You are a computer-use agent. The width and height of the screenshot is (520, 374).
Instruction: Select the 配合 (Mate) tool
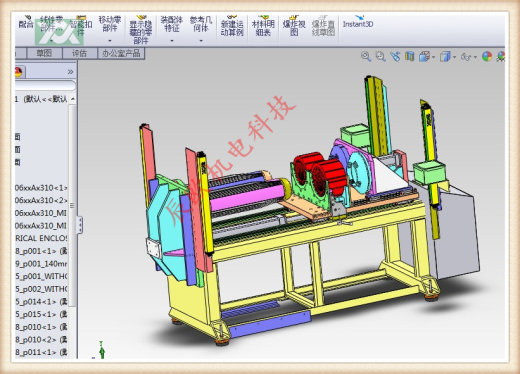[x=26, y=23]
